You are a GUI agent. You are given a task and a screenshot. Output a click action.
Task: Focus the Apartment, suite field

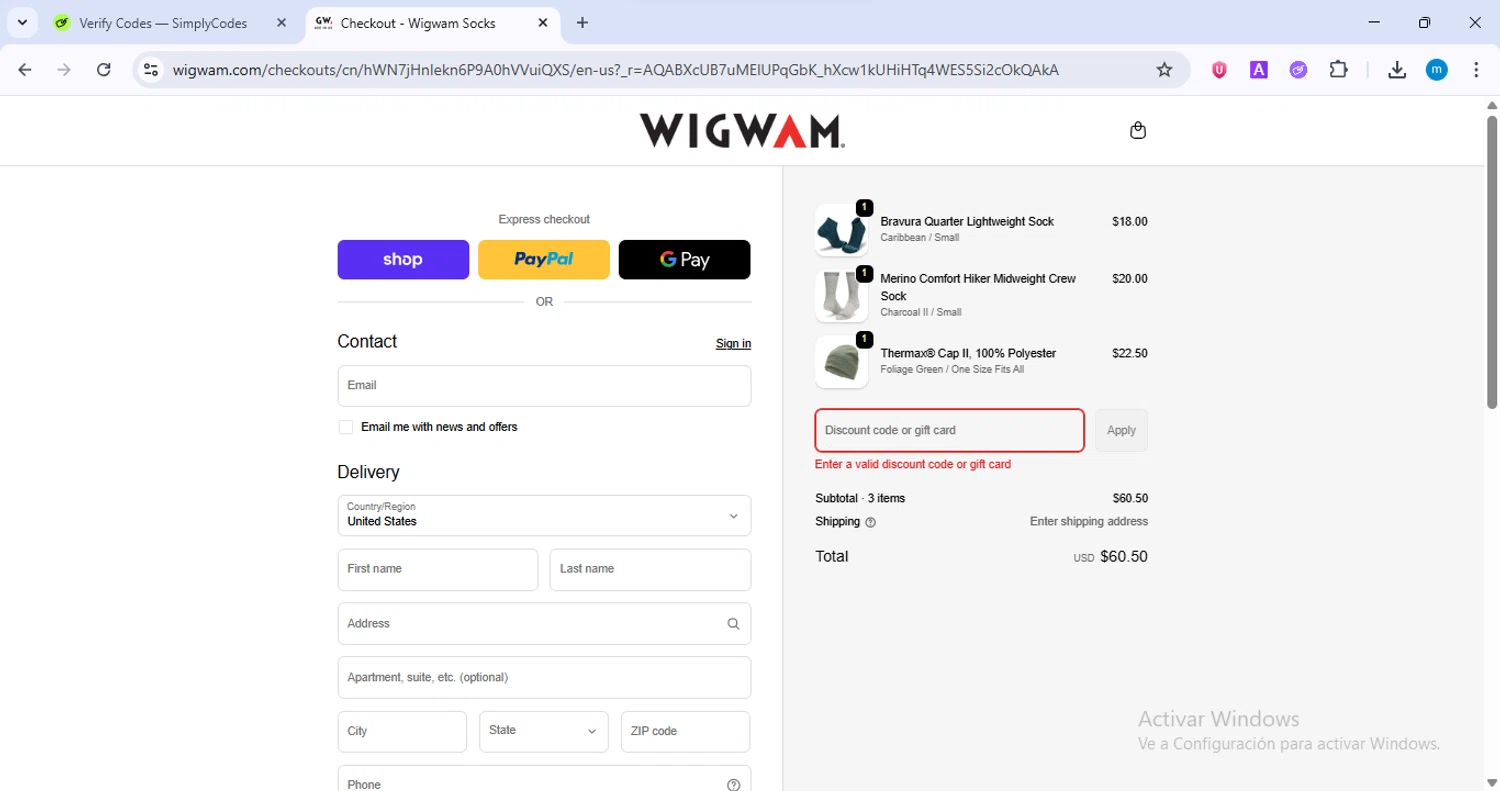(544, 677)
